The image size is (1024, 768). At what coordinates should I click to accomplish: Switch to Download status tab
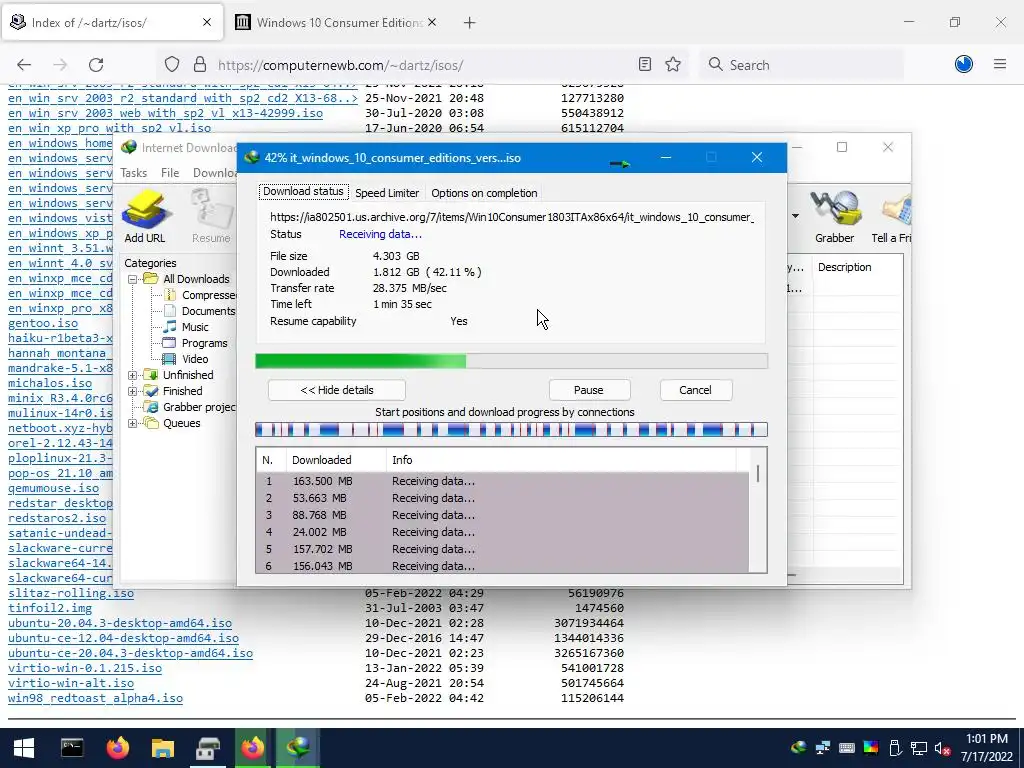click(x=303, y=191)
